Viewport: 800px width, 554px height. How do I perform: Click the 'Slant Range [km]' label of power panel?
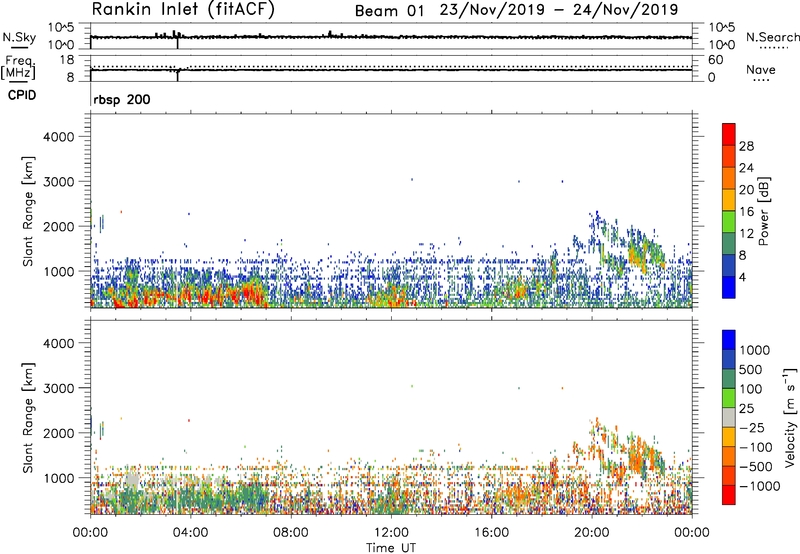point(28,211)
